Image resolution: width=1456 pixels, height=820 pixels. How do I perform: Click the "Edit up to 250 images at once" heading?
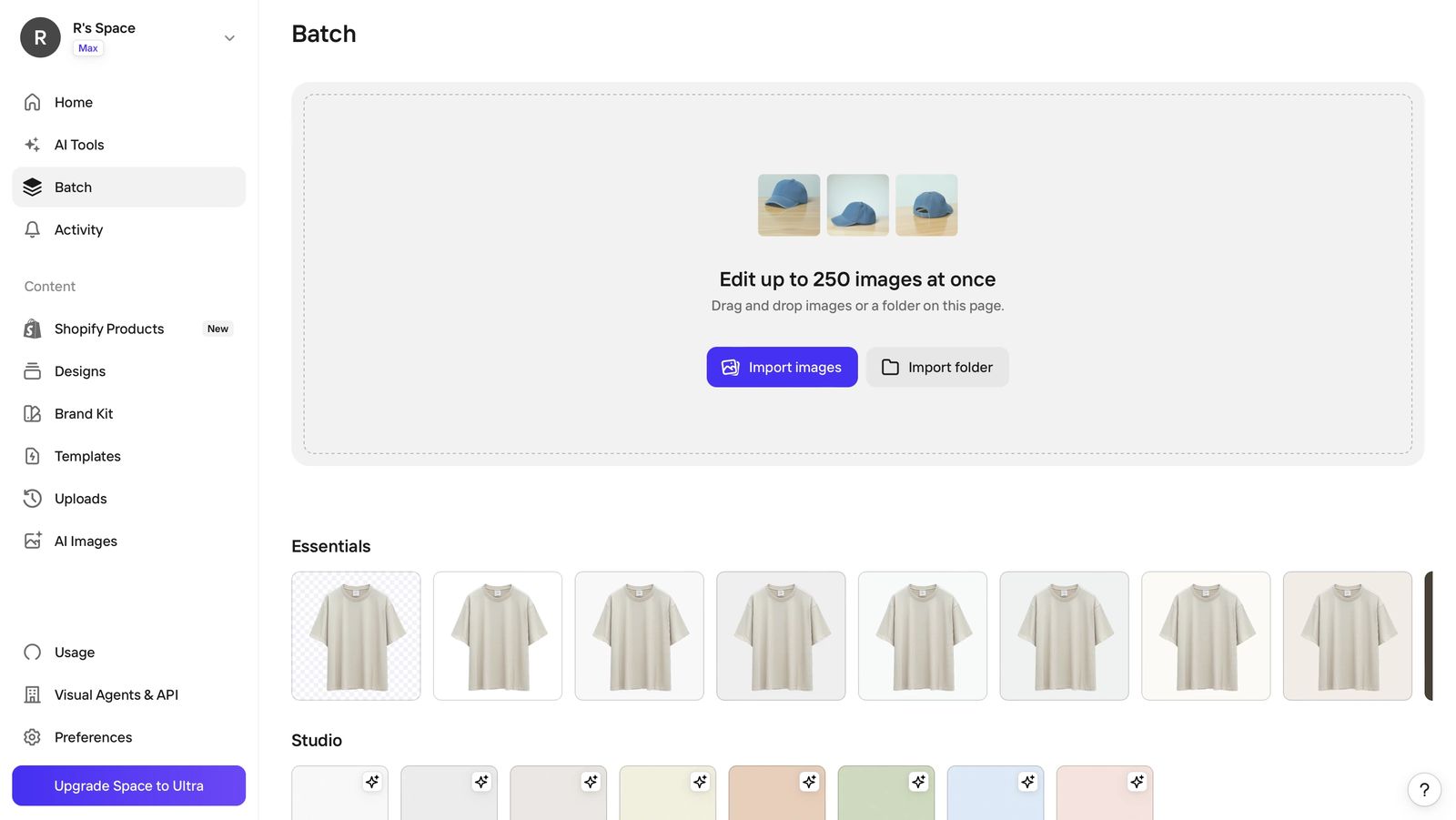click(x=857, y=279)
